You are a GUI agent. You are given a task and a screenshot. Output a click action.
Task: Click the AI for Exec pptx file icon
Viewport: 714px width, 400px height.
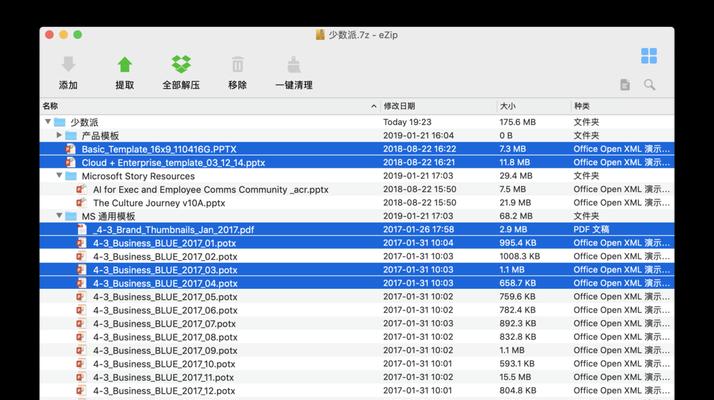pos(81,189)
